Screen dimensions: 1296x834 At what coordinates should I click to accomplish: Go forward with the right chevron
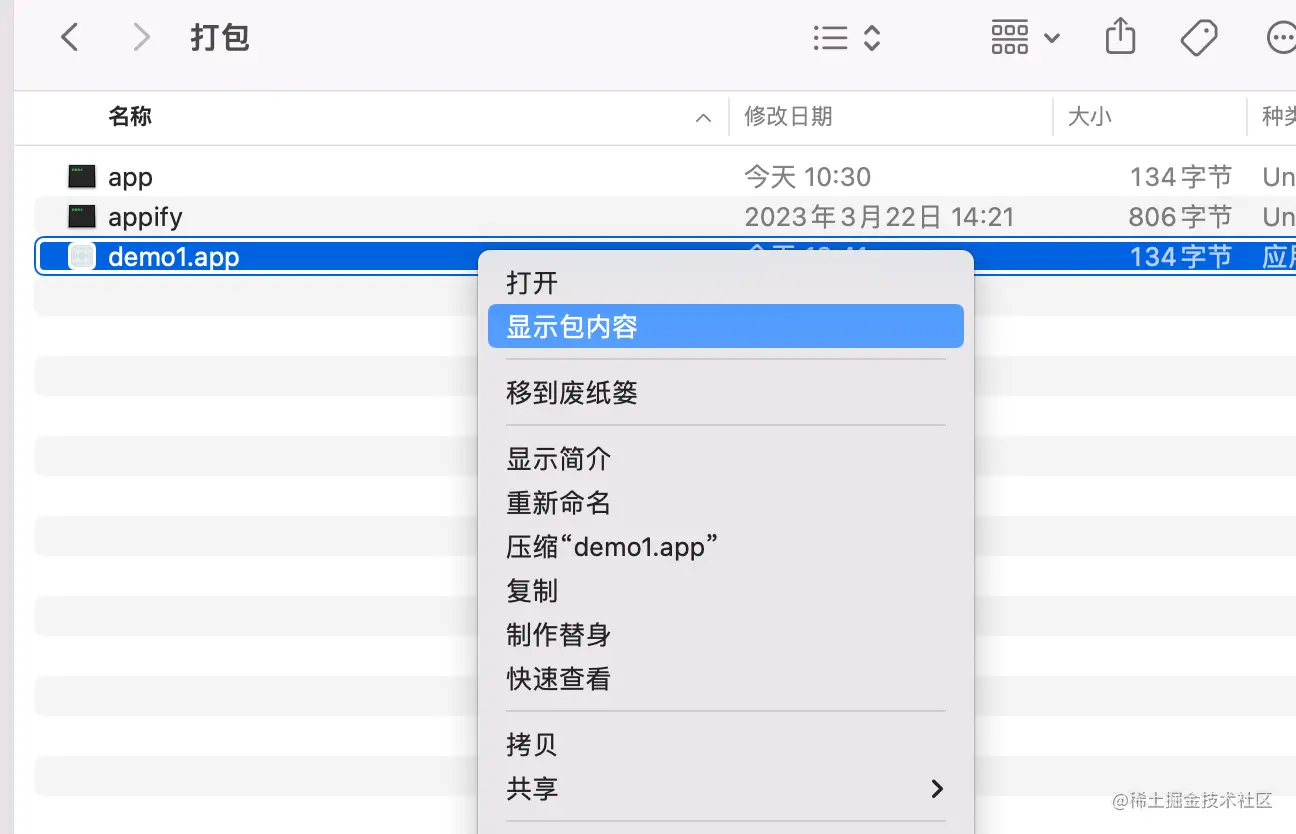141,38
